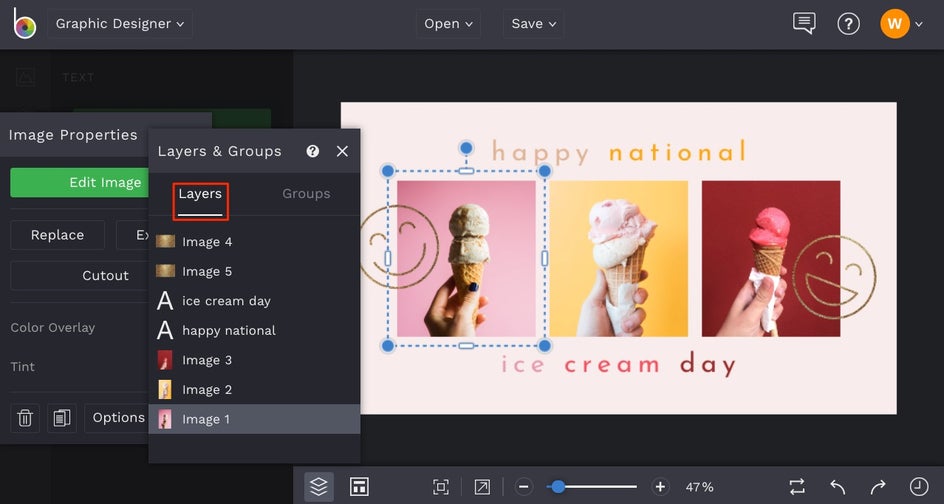Screen dimensions: 944x504
Task: Open Layers & Groups help icon
Action: [x=312, y=151]
